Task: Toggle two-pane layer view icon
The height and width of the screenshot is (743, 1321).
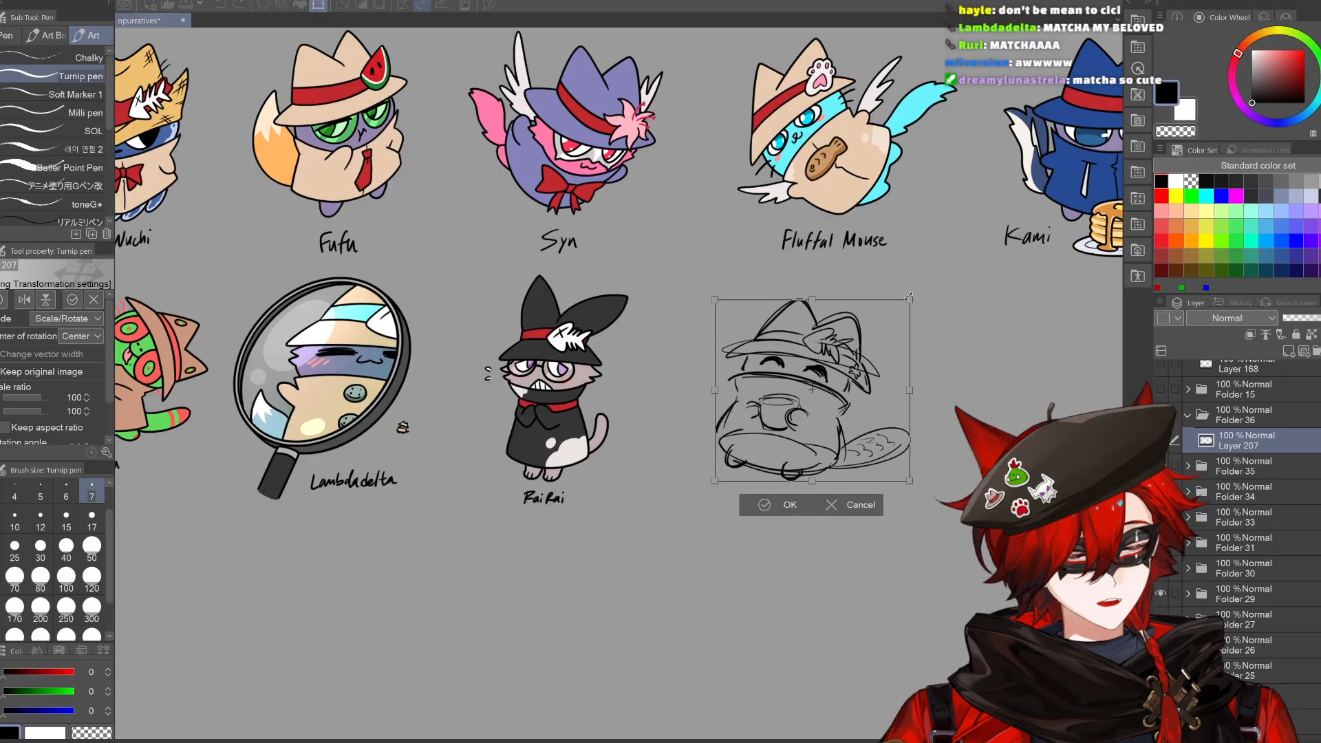Action: 1161,351
